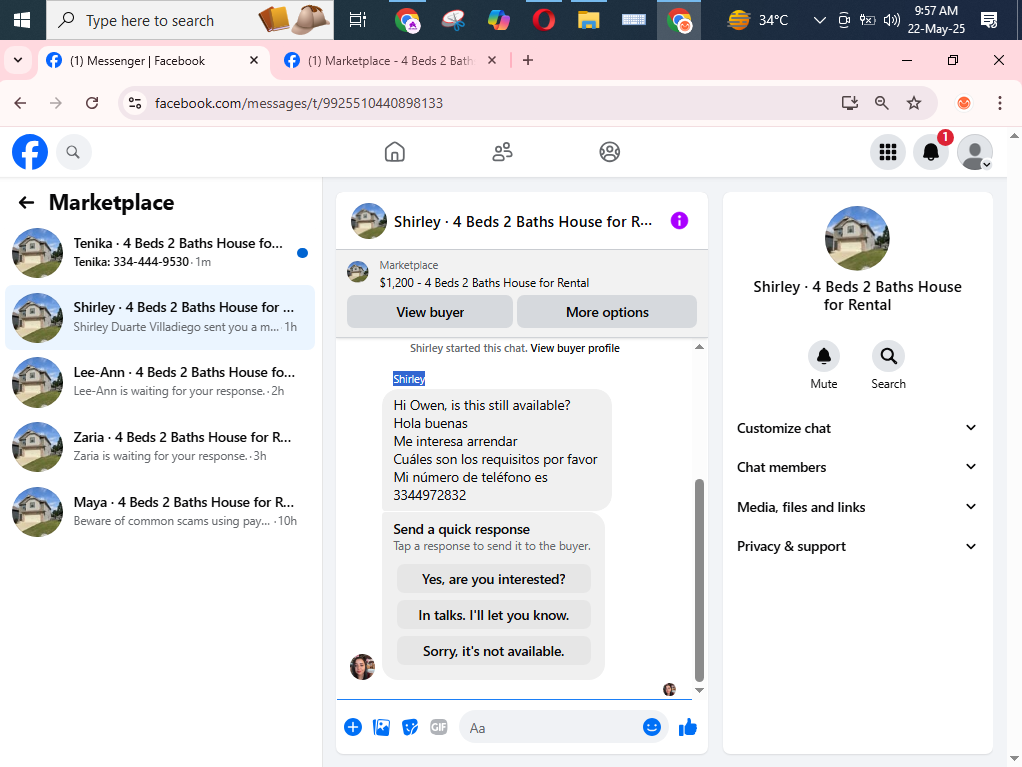Click the chat messages scrollbar thumb
This screenshot has width=1022, height=767.
699,580
